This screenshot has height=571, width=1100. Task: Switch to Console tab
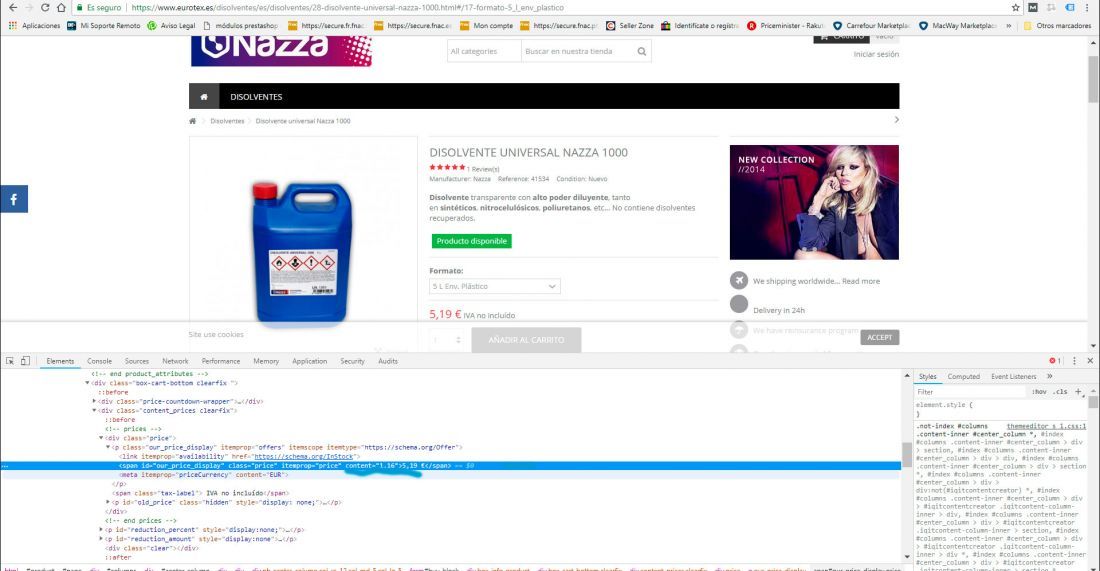[99, 361]
